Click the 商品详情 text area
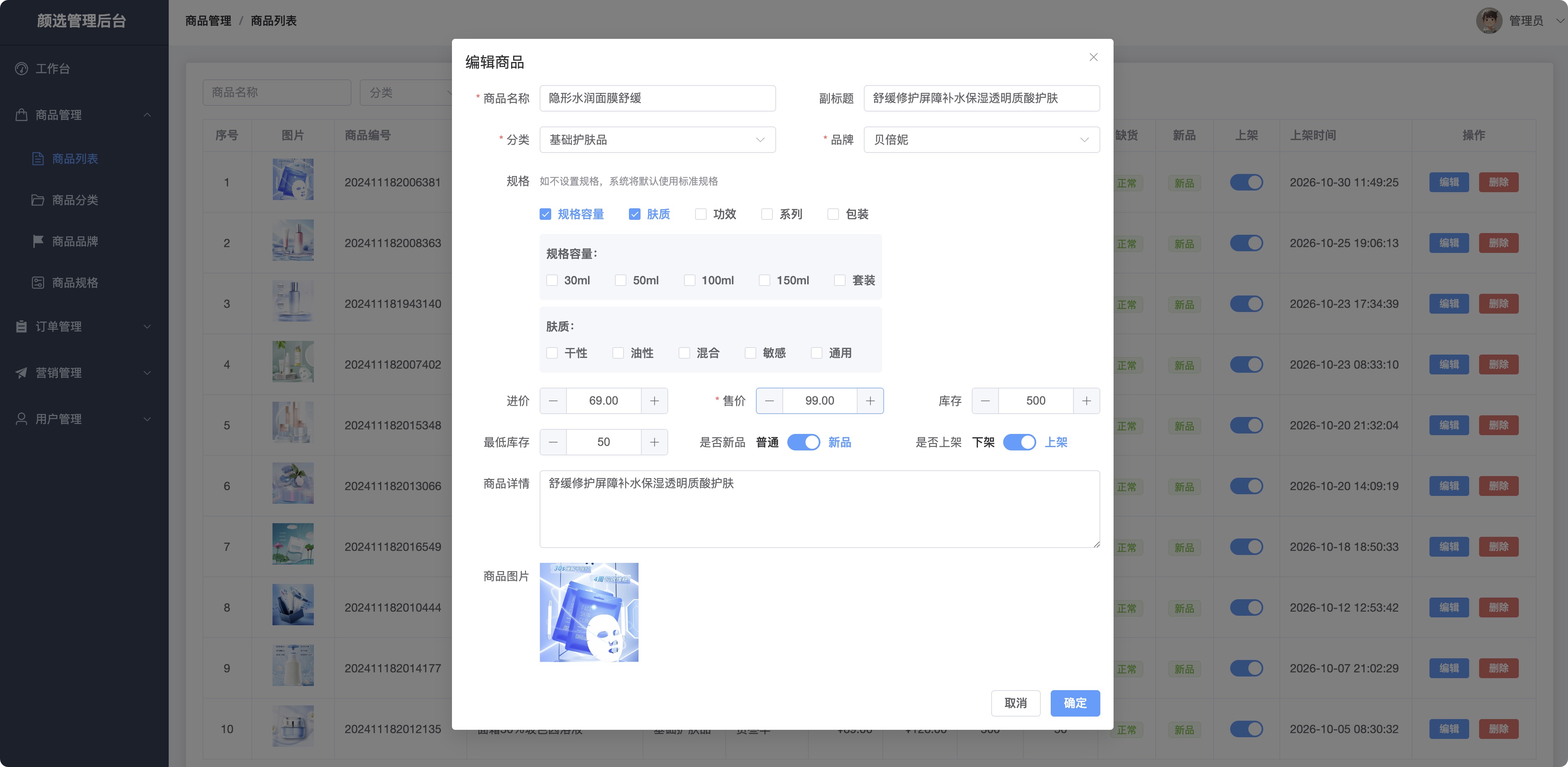Viewport: 1568px width, 767px height. [819, 509]
